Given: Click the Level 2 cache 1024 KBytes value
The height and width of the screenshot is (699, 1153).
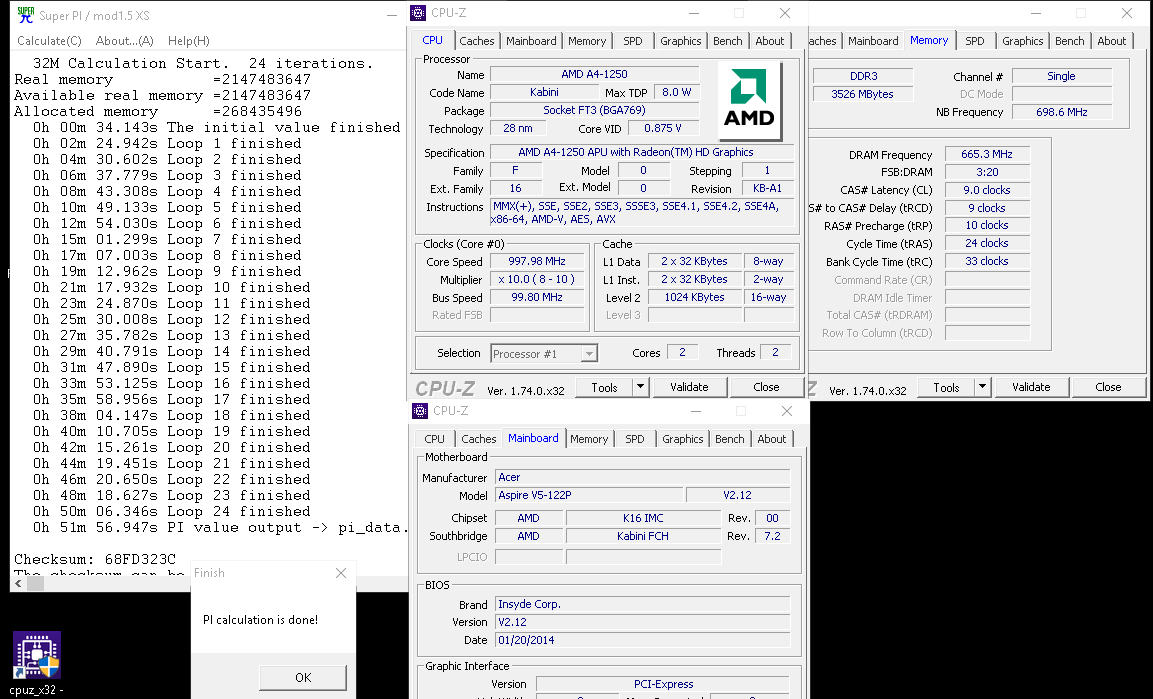Looking at the screenshot, I should pos(694,298).
